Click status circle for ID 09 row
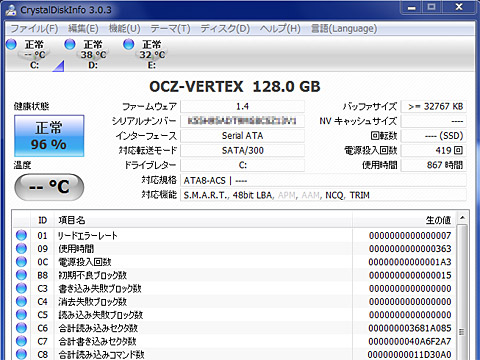 21,249
